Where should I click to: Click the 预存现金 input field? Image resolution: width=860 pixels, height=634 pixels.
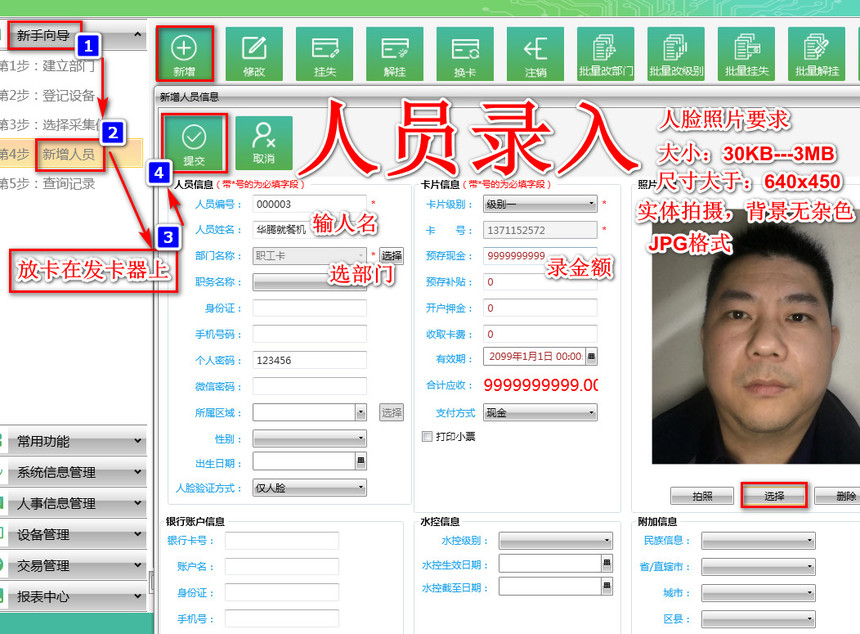[540, 256]
